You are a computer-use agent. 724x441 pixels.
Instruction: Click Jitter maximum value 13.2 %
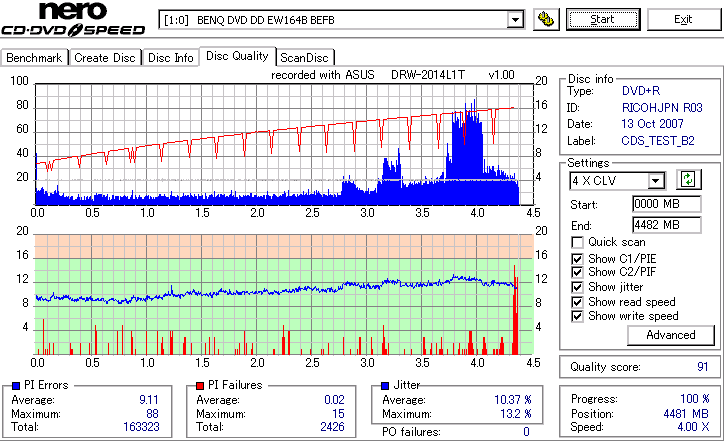click(x=516, y=414)
